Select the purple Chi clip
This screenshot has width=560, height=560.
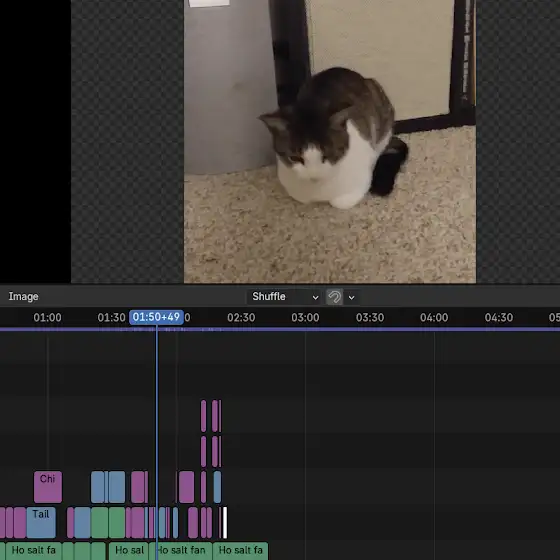(x=48, y=487)
